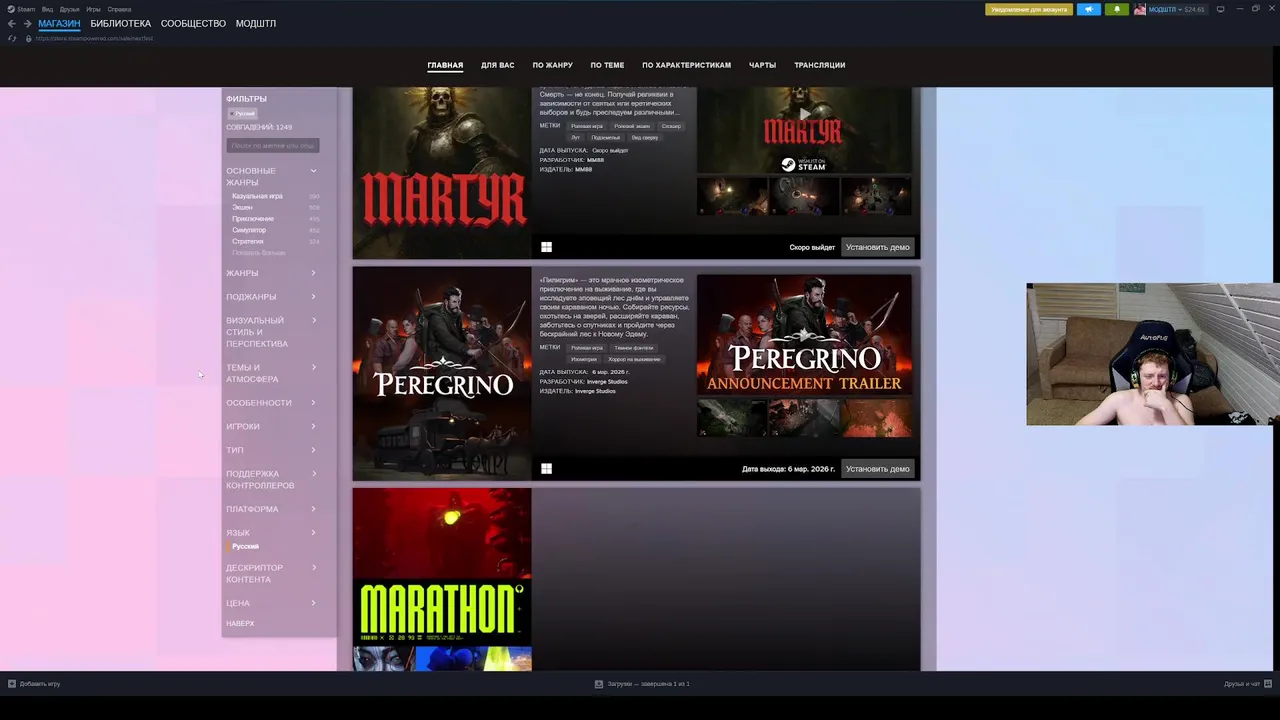Viewport: 1280px width, 720px height.
Task: Click the Windows icon on the Martyr card
Action: [546, 247]
